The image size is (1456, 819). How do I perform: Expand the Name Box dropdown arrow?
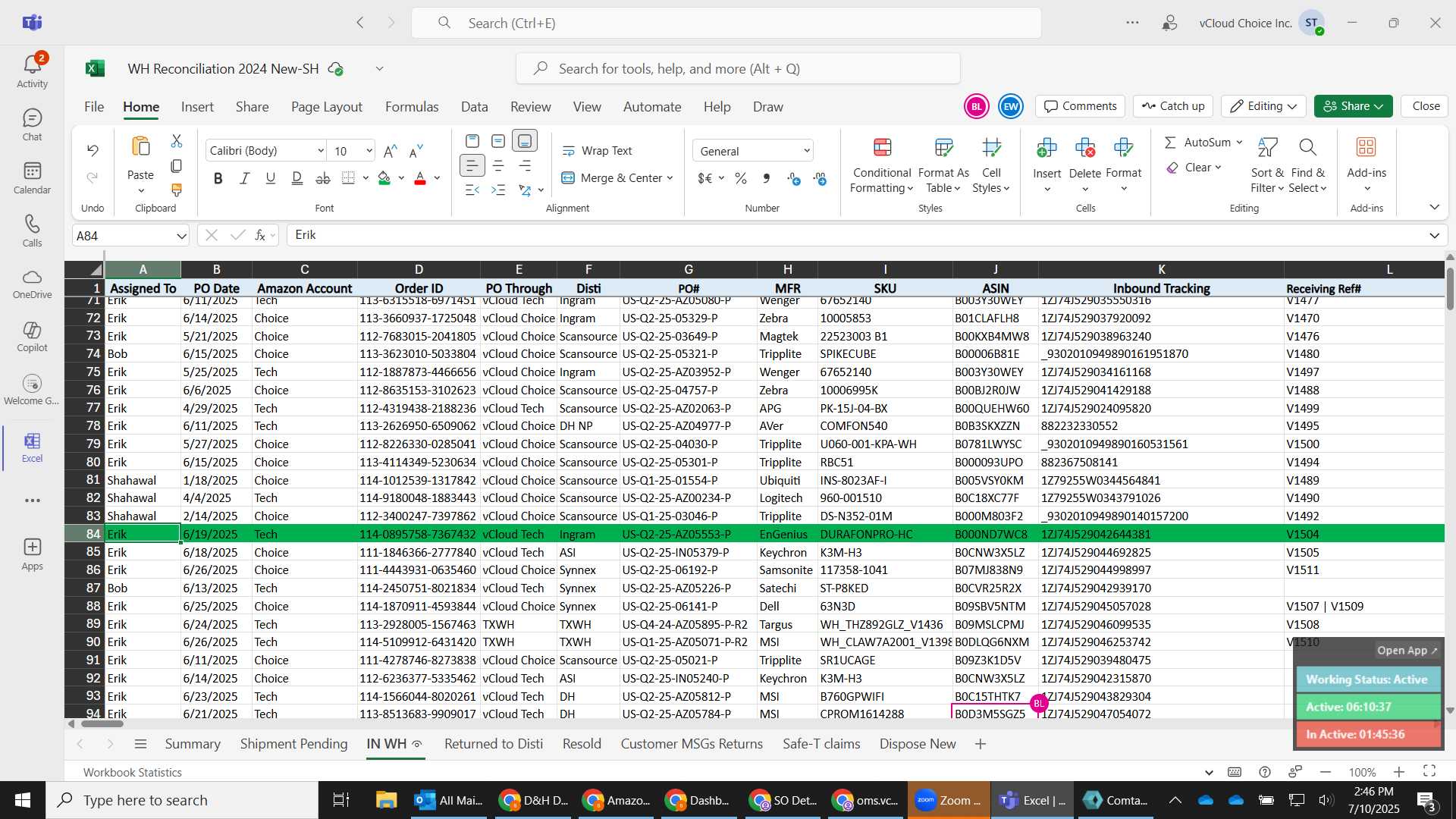pos(181,236)
